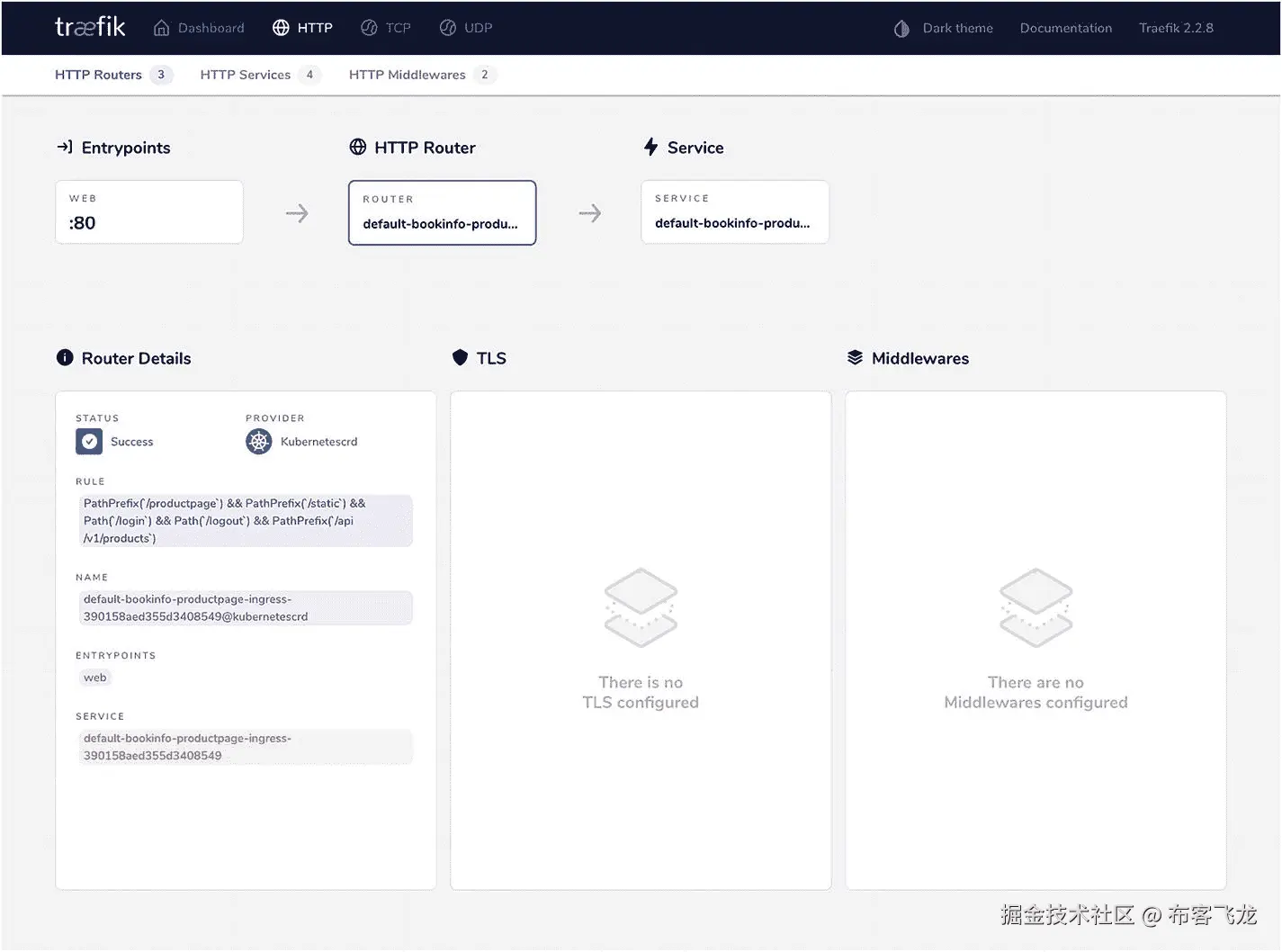Switch to the HTTP Services tab
This screenshot has width=1282, height=952.
pyautogui.click(x=260, y=75)
